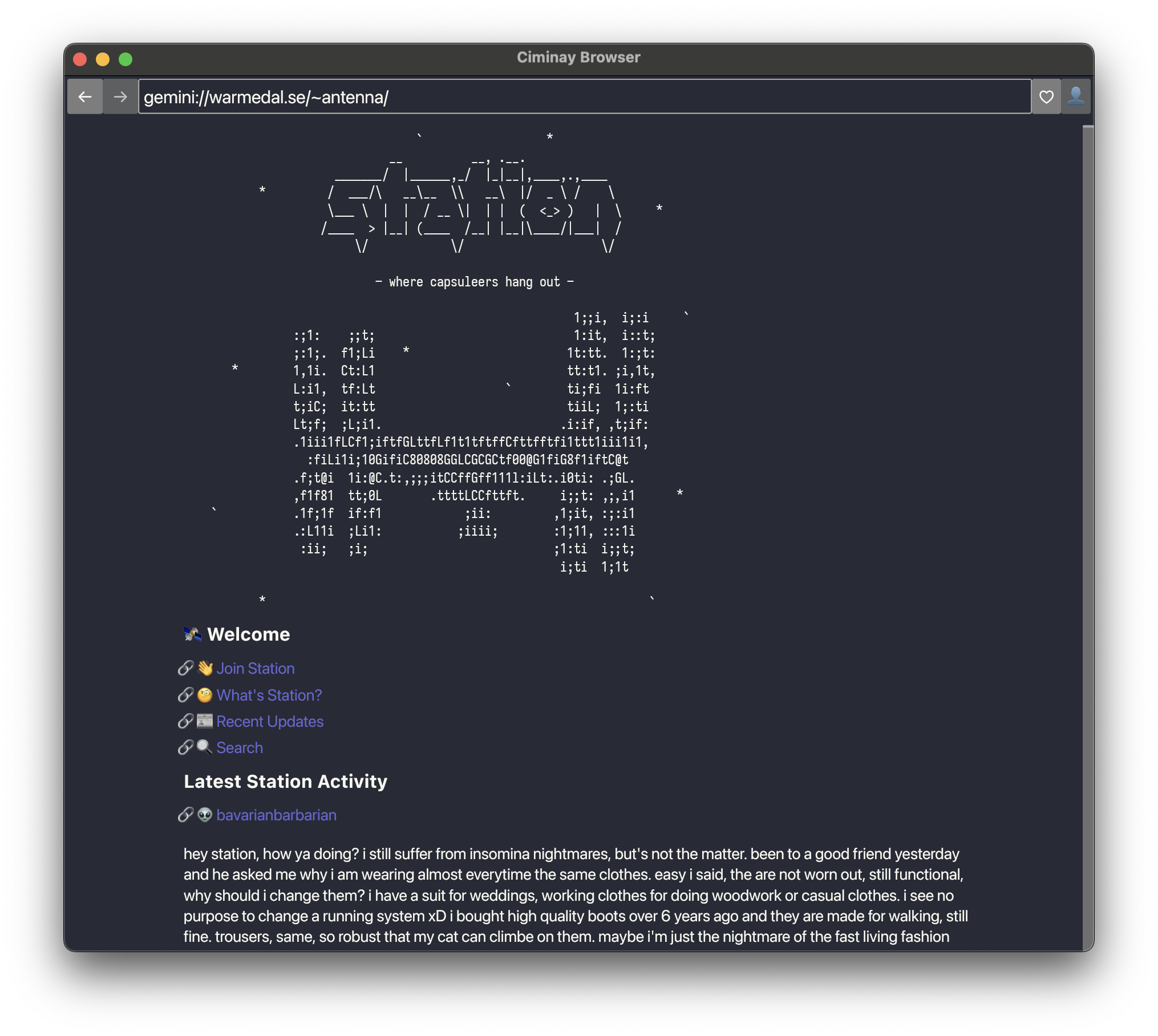Open the What's Station? link

click(x=269, y=695)
